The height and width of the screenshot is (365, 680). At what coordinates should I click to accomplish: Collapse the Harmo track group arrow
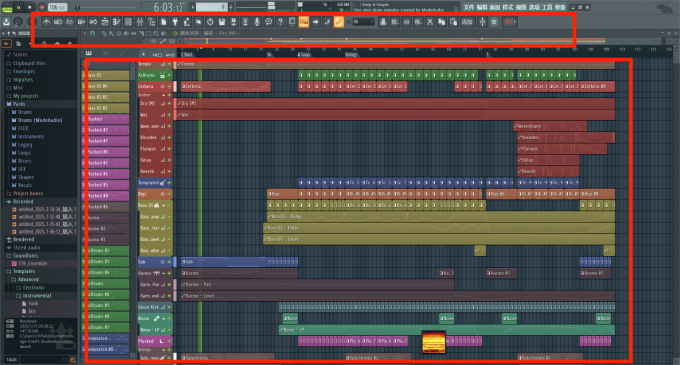coord(163,274)
